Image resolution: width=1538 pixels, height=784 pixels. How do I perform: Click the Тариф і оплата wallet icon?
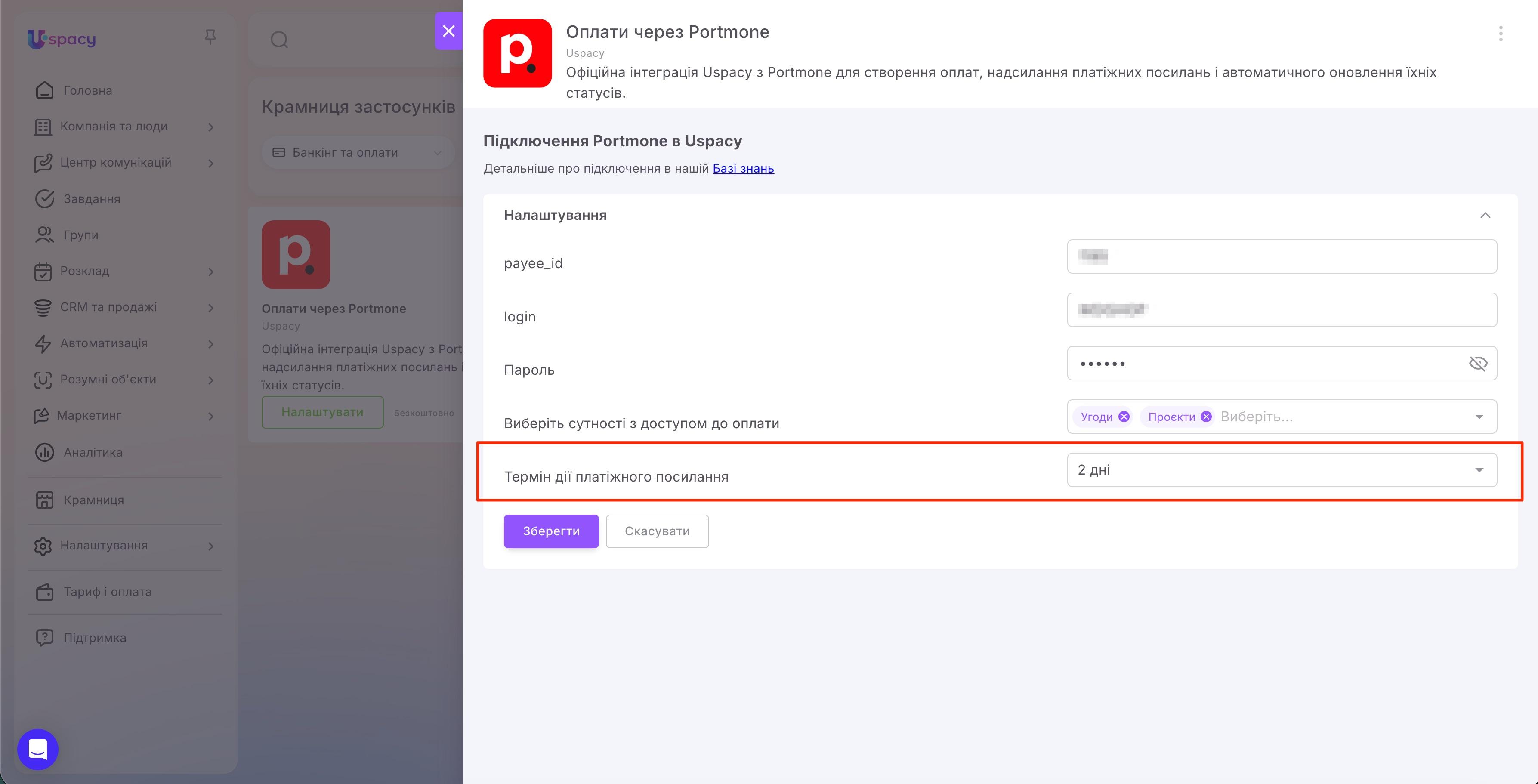coord(45,592)
